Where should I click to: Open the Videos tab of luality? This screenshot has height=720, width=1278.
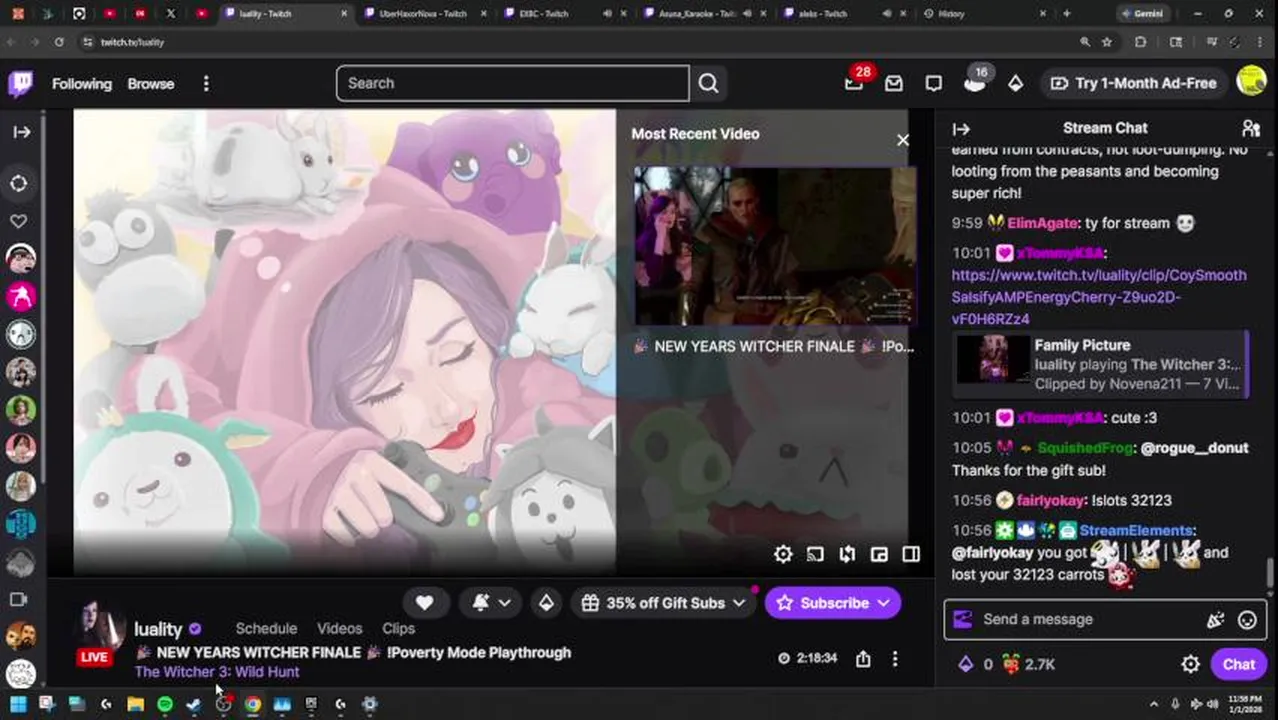[339, 628]
